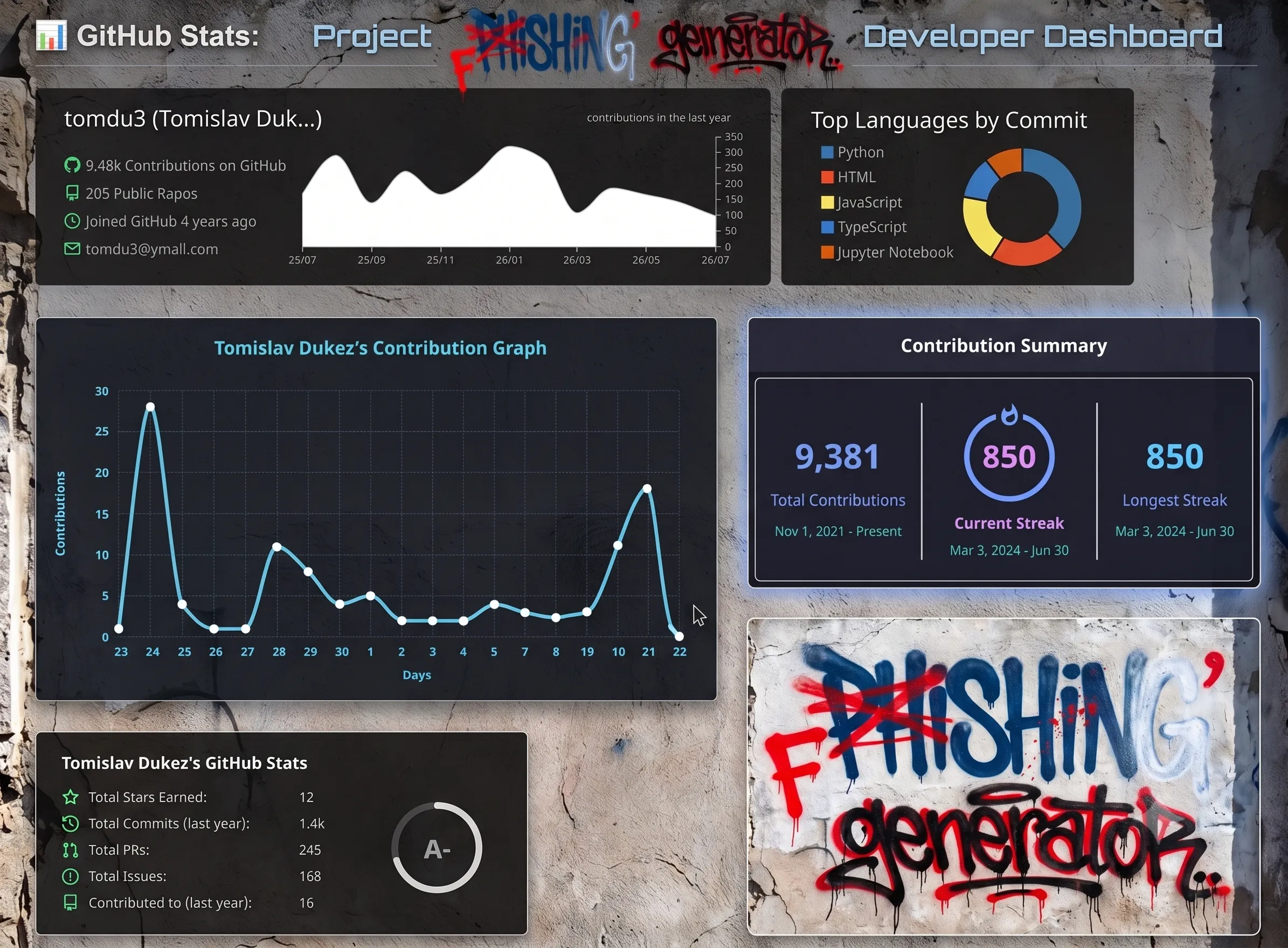Click the red HTML legend swatch
The height and width of the screenshot is (948, 1288).
click(827, 177)
